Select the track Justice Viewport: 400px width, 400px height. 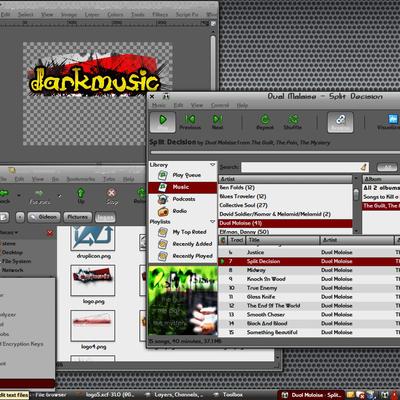[309, 252]
